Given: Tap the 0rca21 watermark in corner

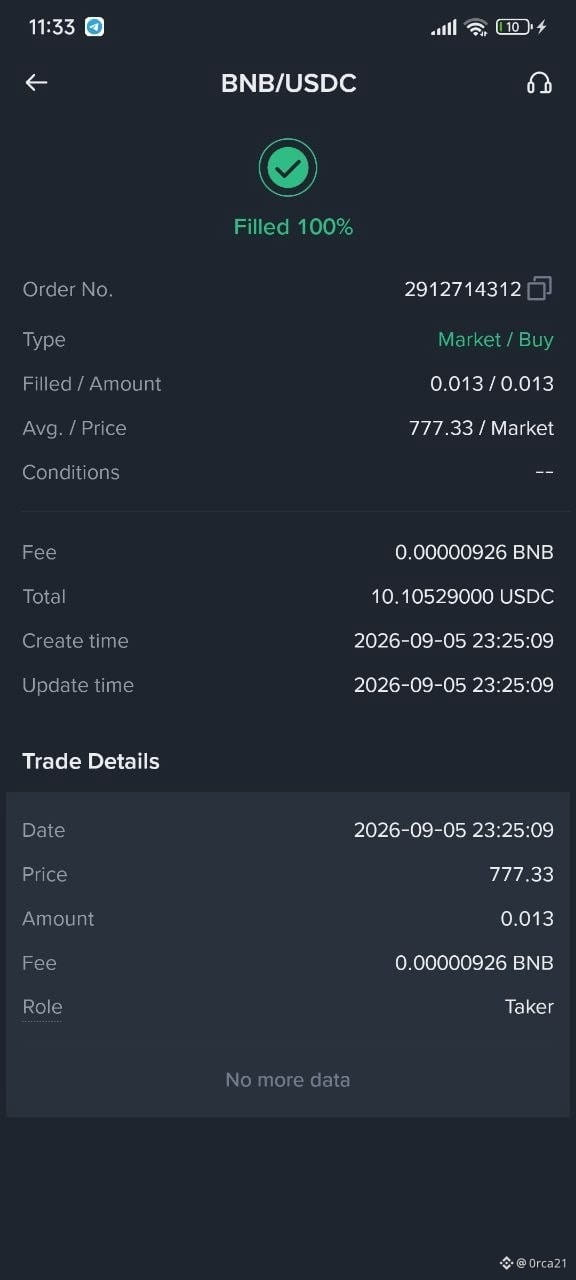Looking at the screenshot, I should pos(535,1263).
